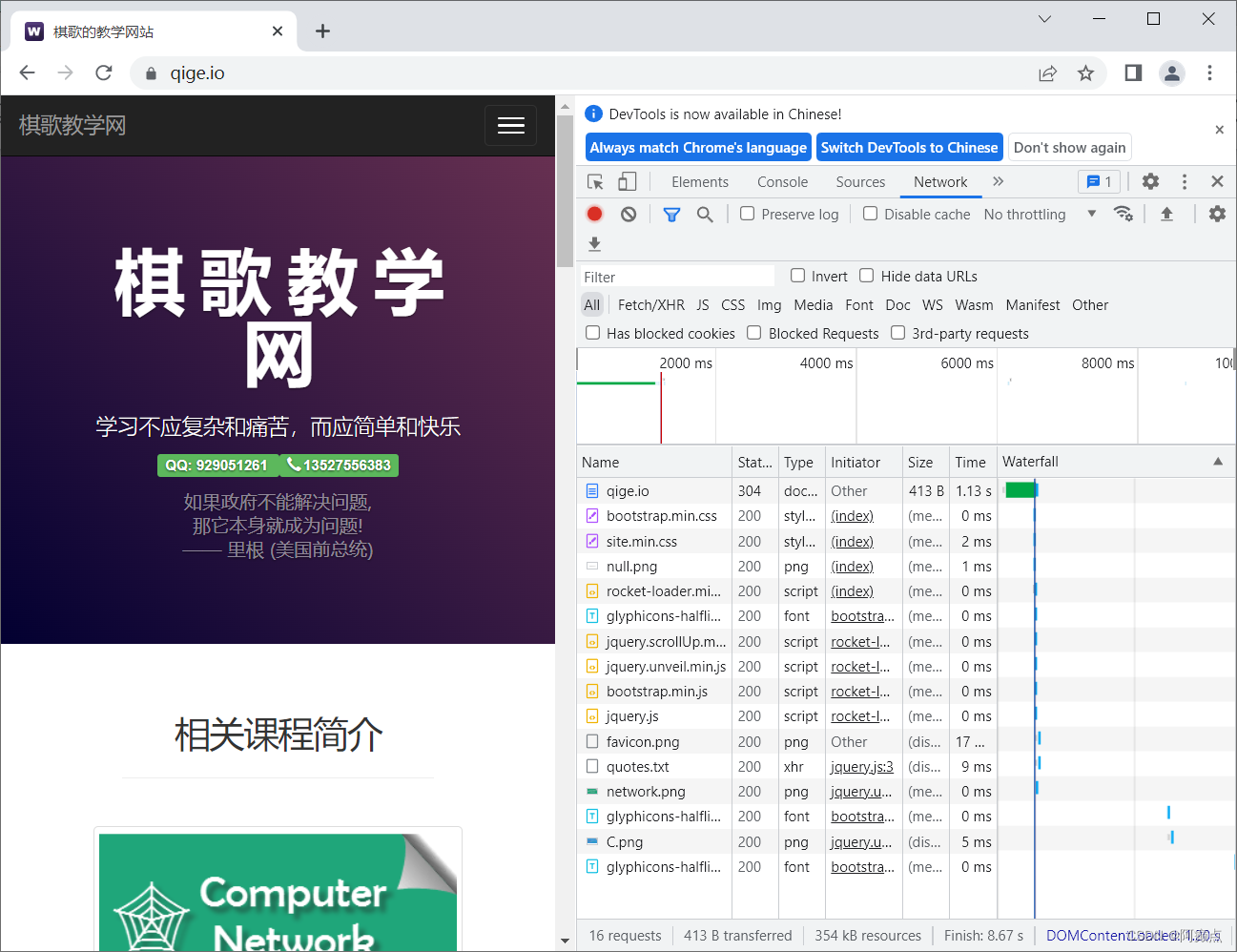
Task: Select the Img request type filter
Action: tap(769, 304)
